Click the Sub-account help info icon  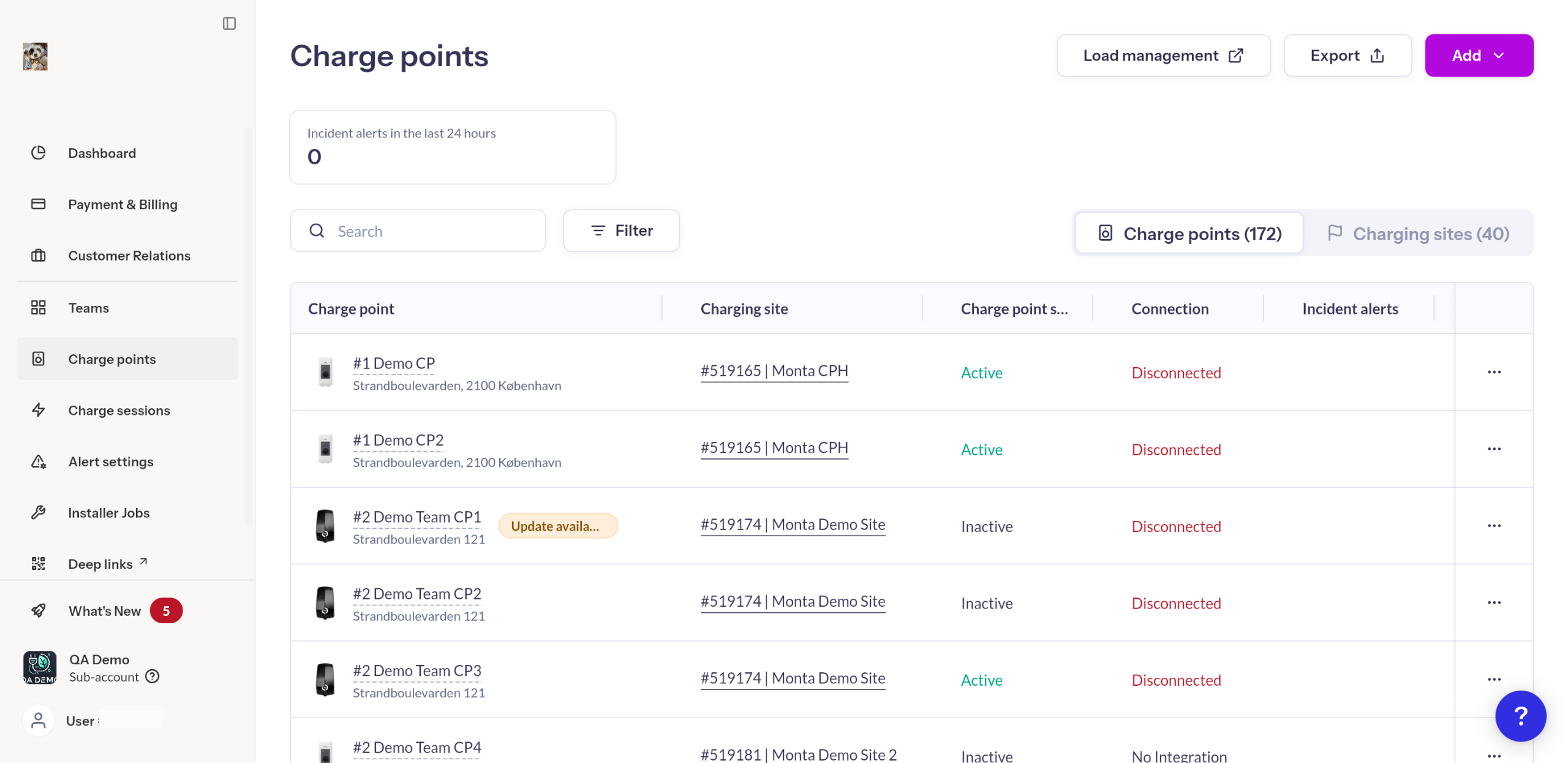[x=153, y=676]
